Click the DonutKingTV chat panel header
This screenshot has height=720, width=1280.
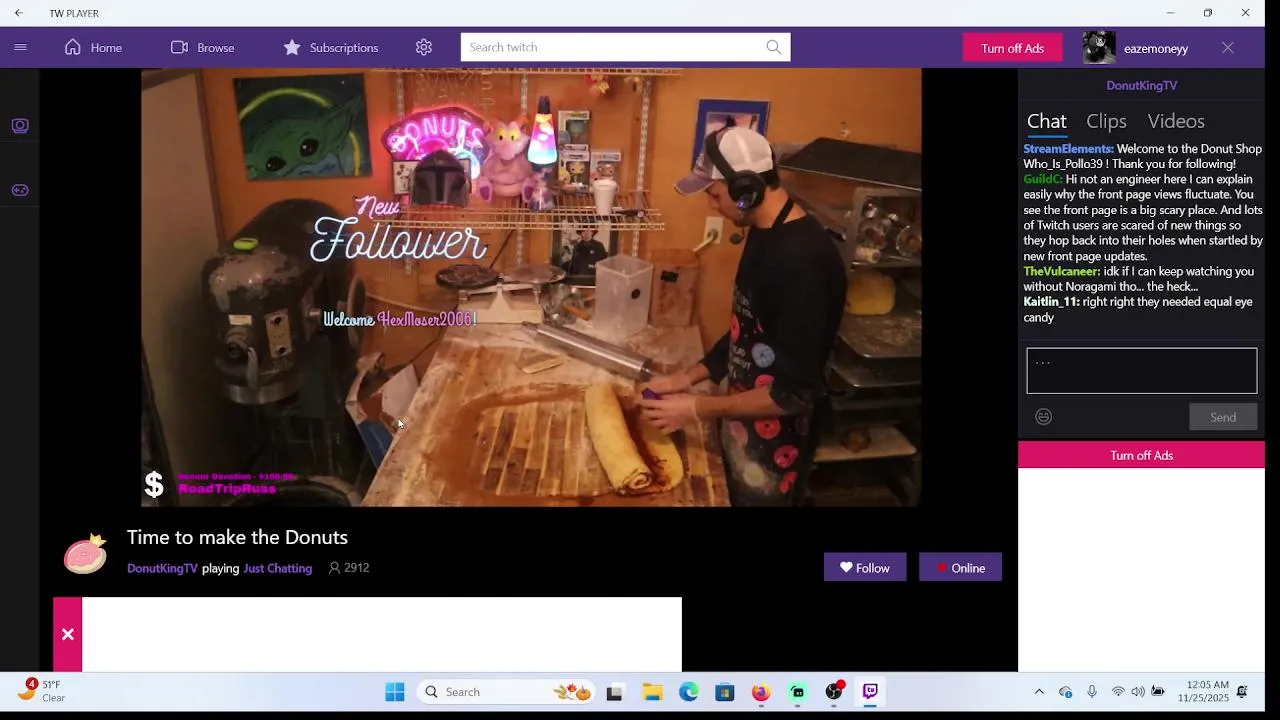(x=1141, y=86)
